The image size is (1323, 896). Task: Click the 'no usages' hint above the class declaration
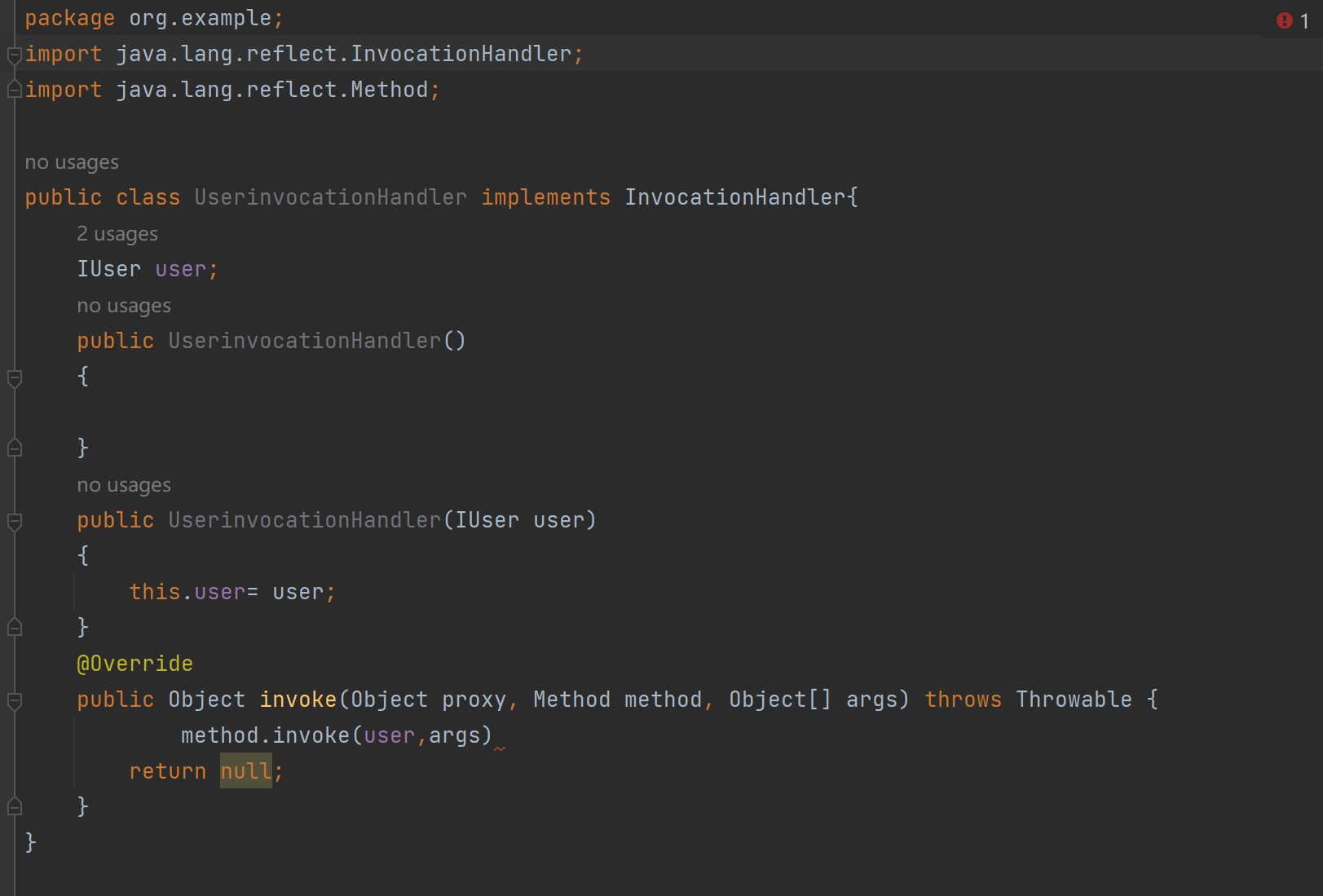click(72, 162)
